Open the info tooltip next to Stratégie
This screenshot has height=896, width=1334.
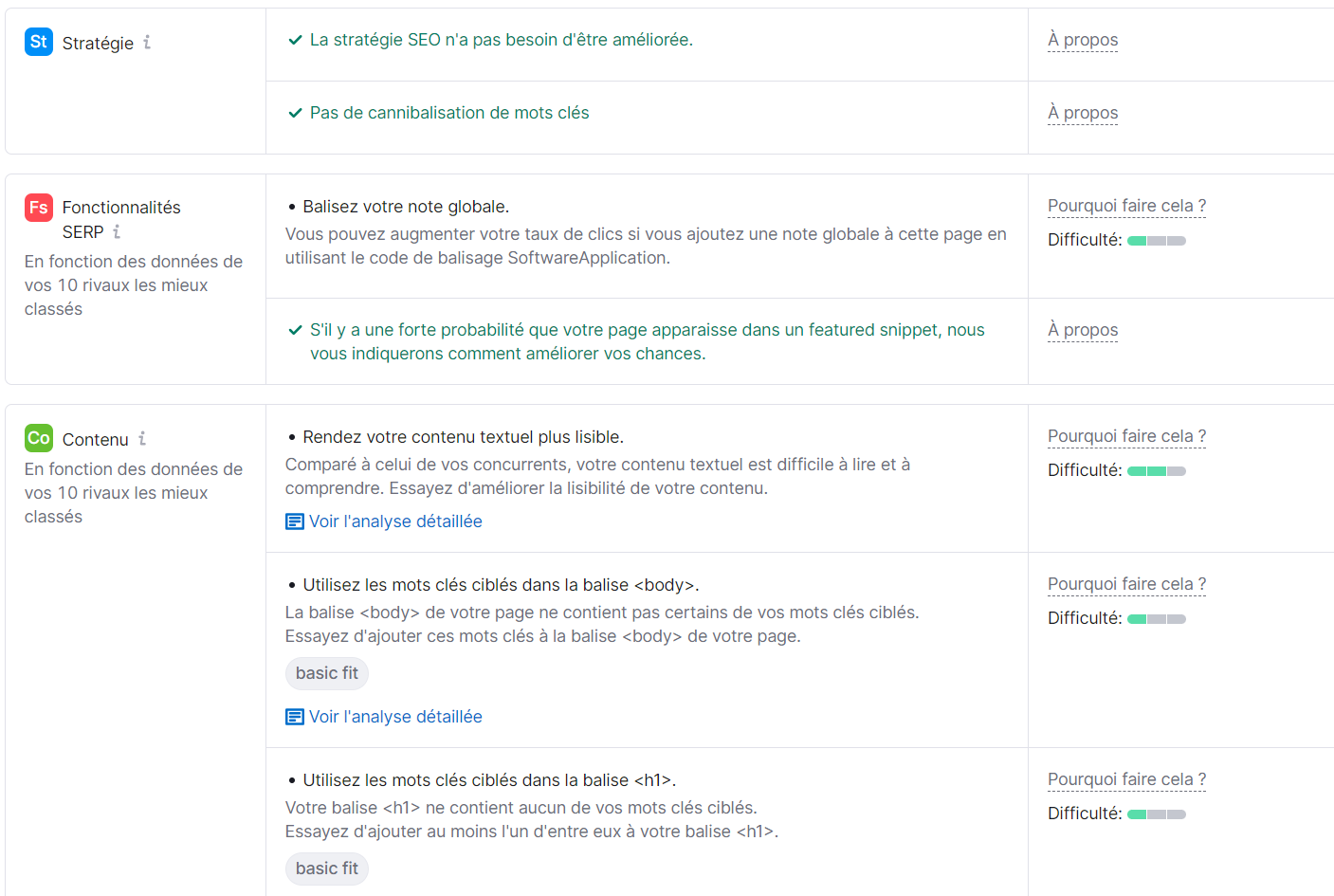point(146,43)
